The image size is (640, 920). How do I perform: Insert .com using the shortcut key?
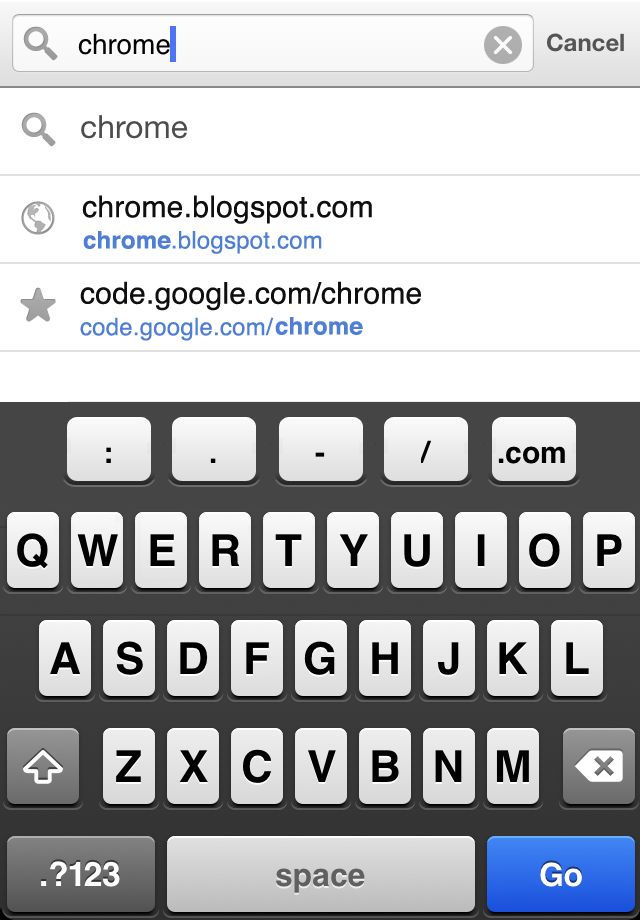(533, 449)
